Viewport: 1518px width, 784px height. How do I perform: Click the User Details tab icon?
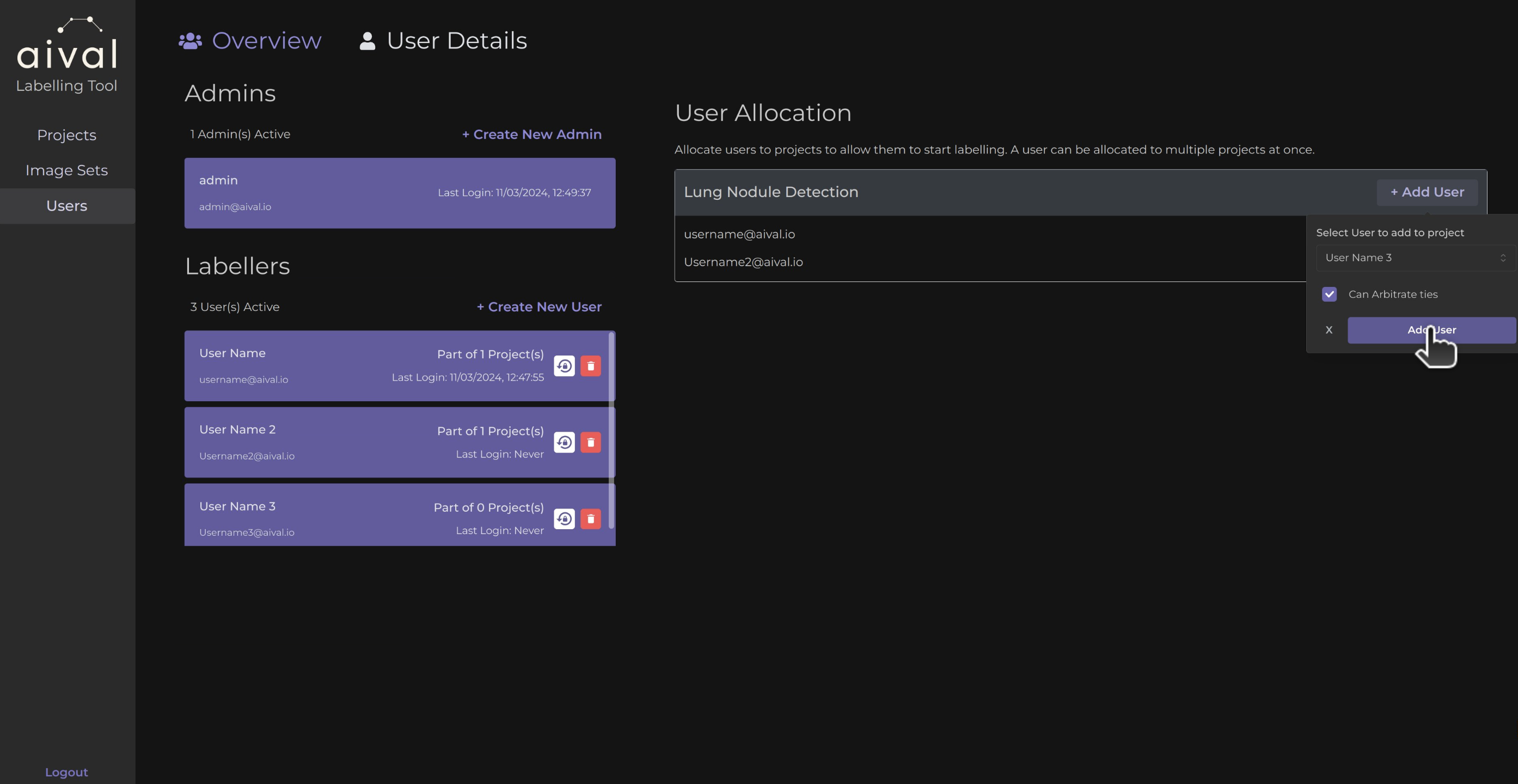[366, 41]
